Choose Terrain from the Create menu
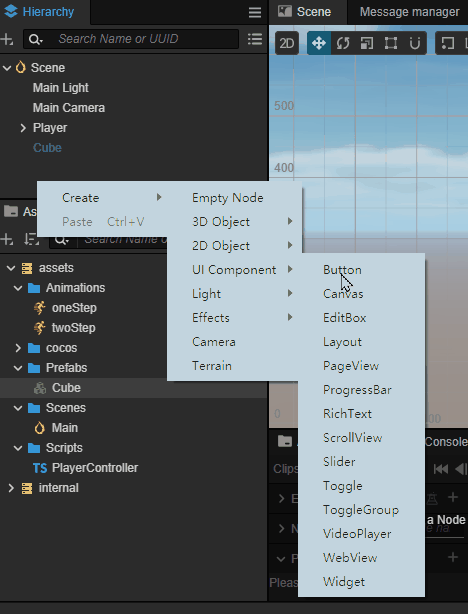 (235, 366)
